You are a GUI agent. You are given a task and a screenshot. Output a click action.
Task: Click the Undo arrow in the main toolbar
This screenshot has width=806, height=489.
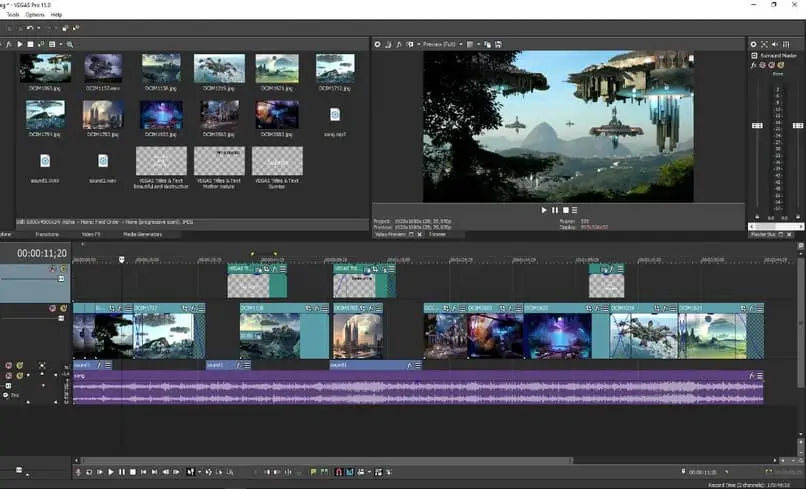(x=30, y=28)
